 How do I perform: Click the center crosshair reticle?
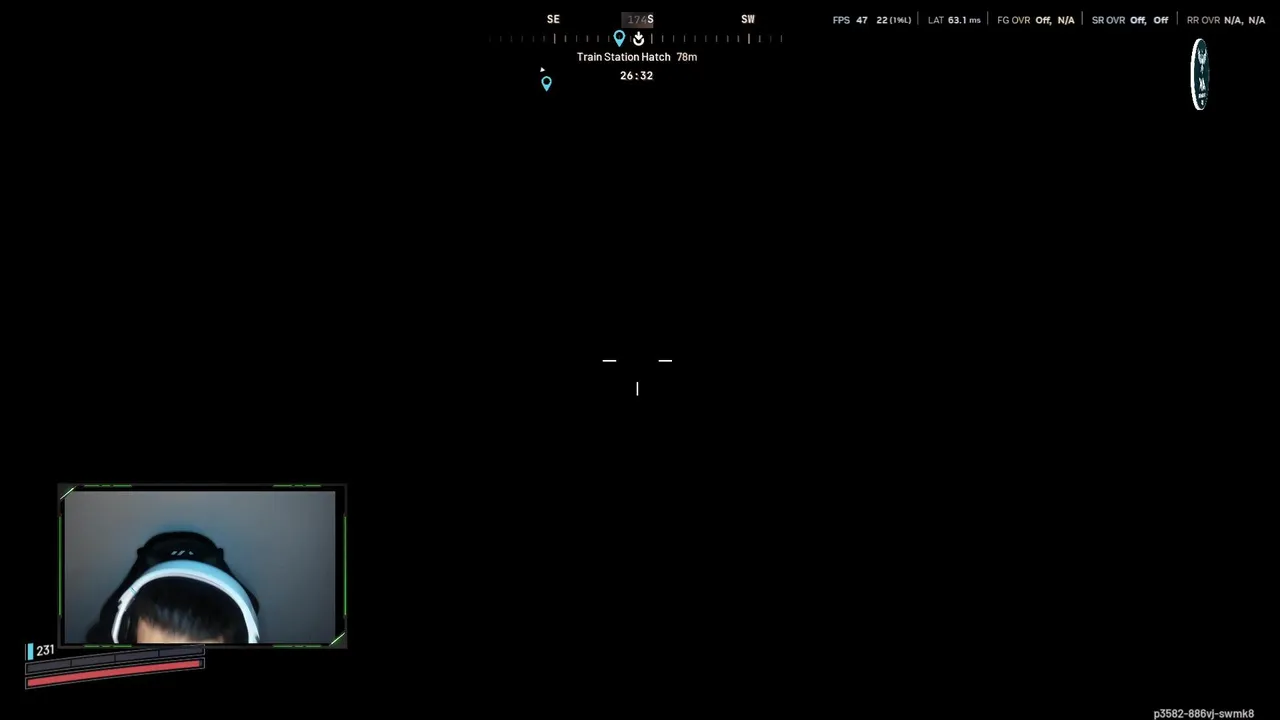pyautogui.click(x=637, y=375)
